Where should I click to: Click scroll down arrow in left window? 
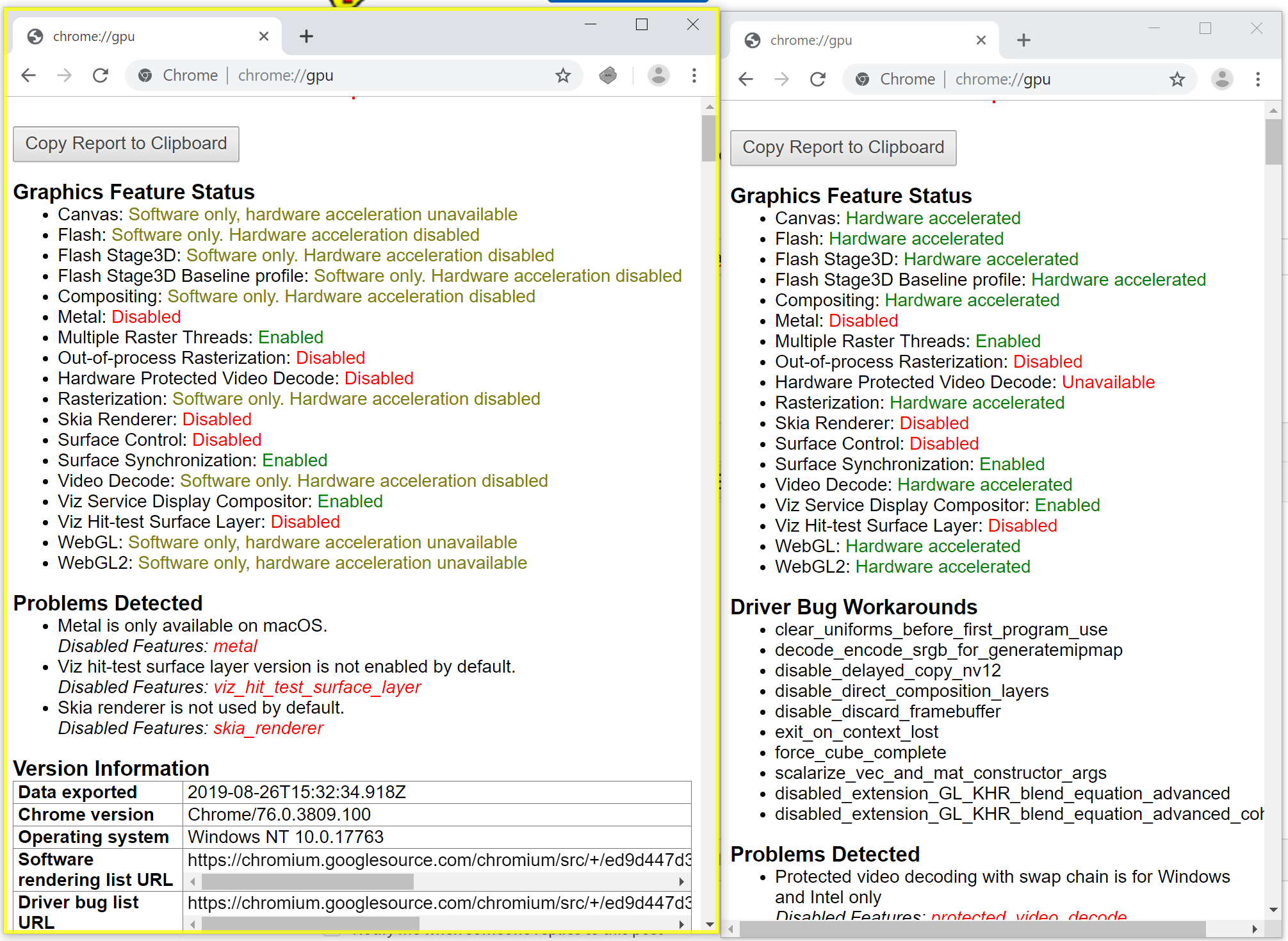(709, 924)
